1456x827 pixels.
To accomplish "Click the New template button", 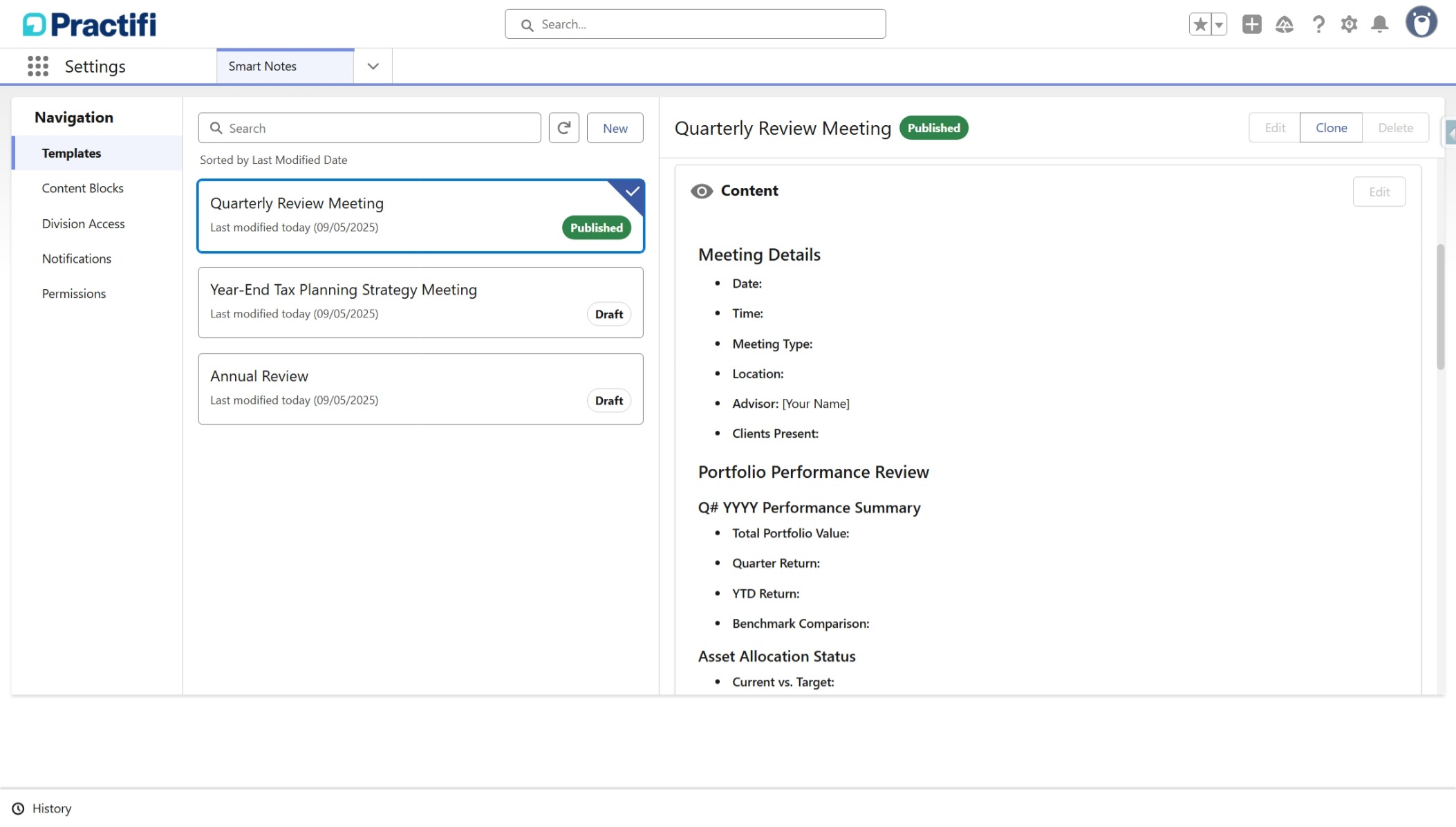I will [x=615, y=128].
